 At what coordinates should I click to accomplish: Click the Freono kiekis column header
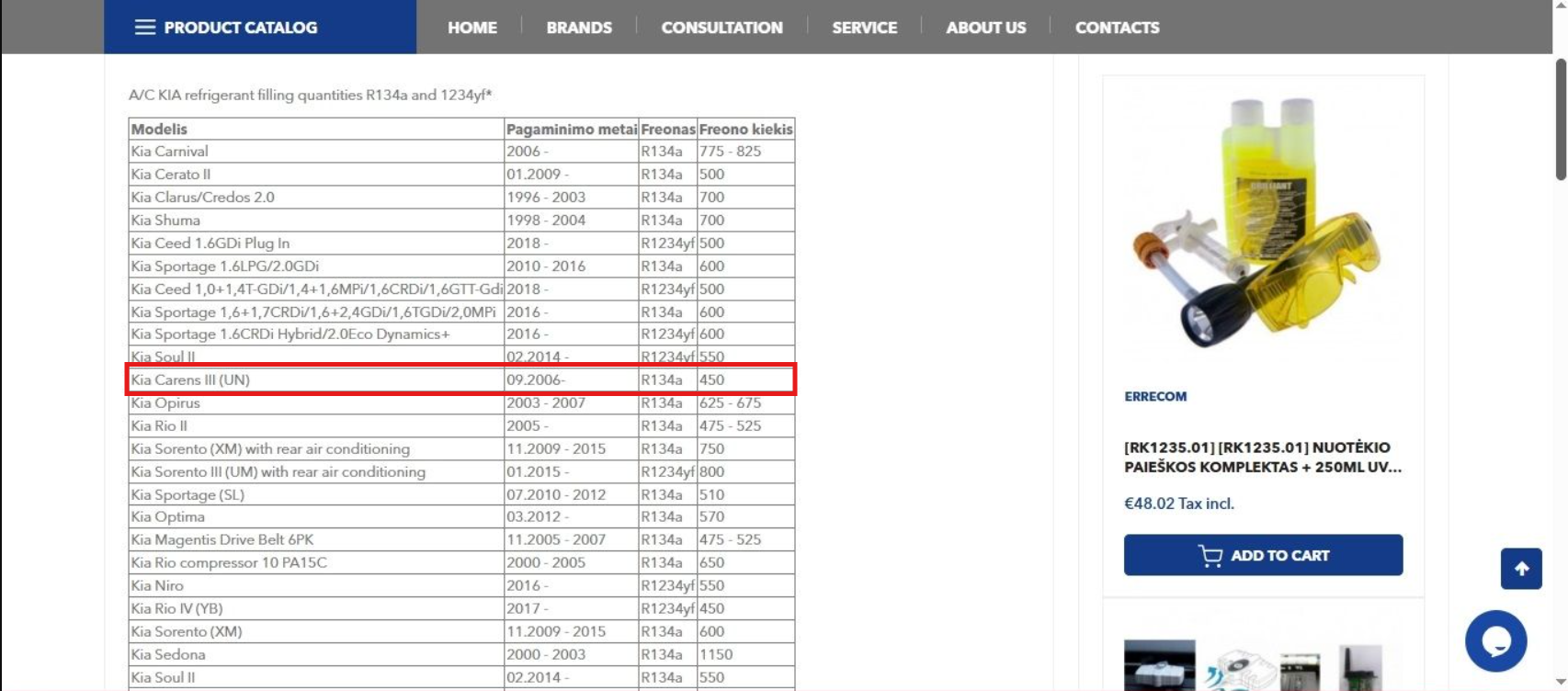coord(745,129)
